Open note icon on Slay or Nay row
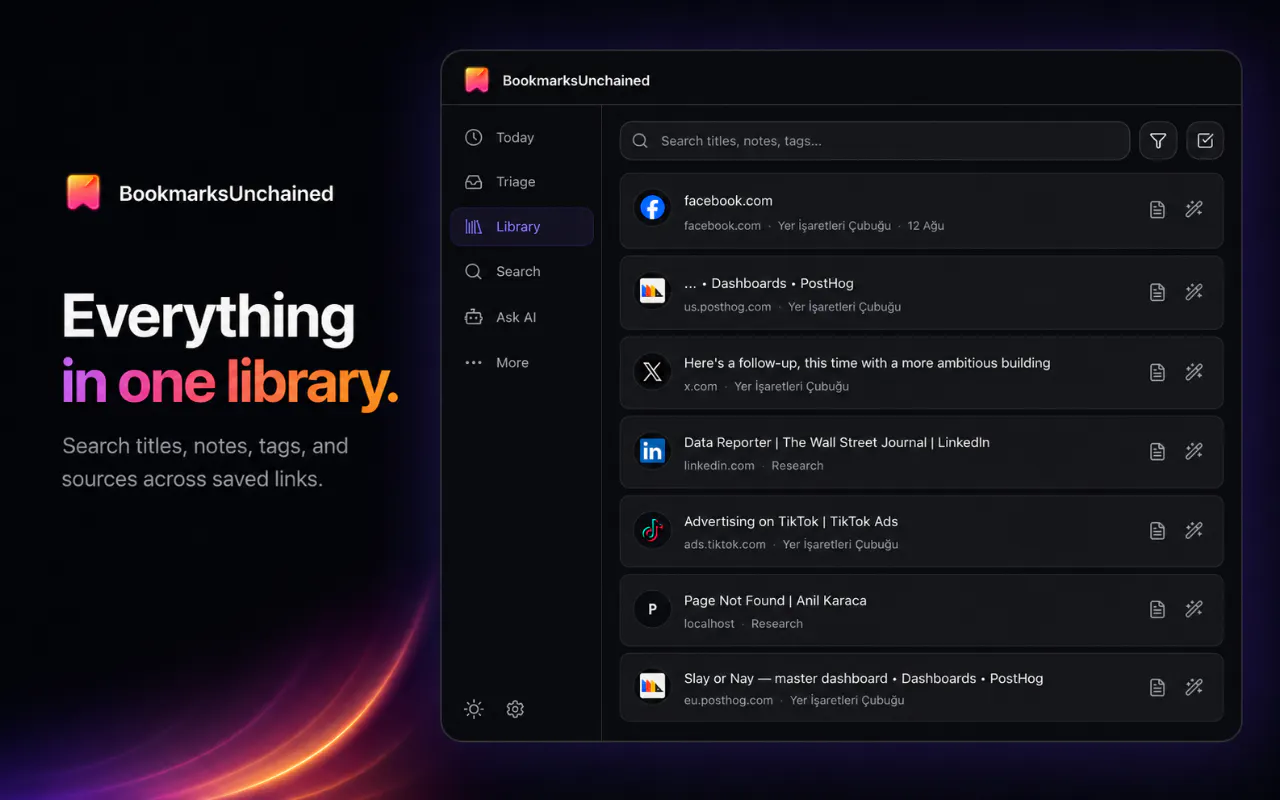The image size is (1280, 800). 1157,687
